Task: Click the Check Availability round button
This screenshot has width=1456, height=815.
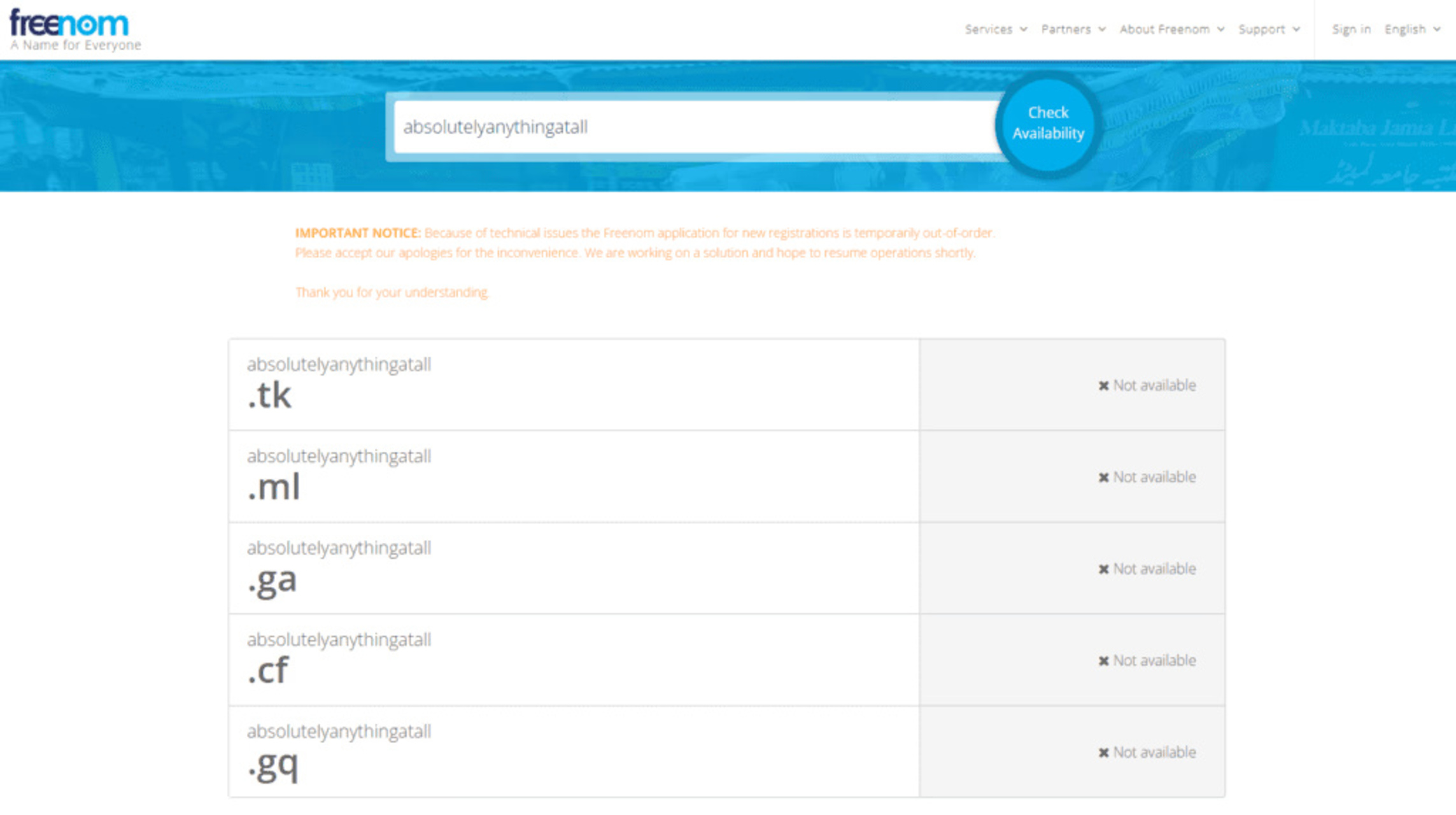Action: coord(1048,124)
